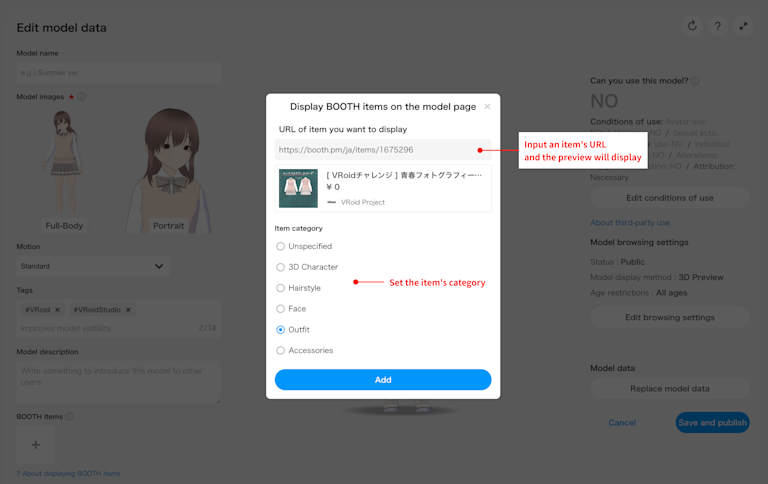Select the 3D Character category

[280, 267]
